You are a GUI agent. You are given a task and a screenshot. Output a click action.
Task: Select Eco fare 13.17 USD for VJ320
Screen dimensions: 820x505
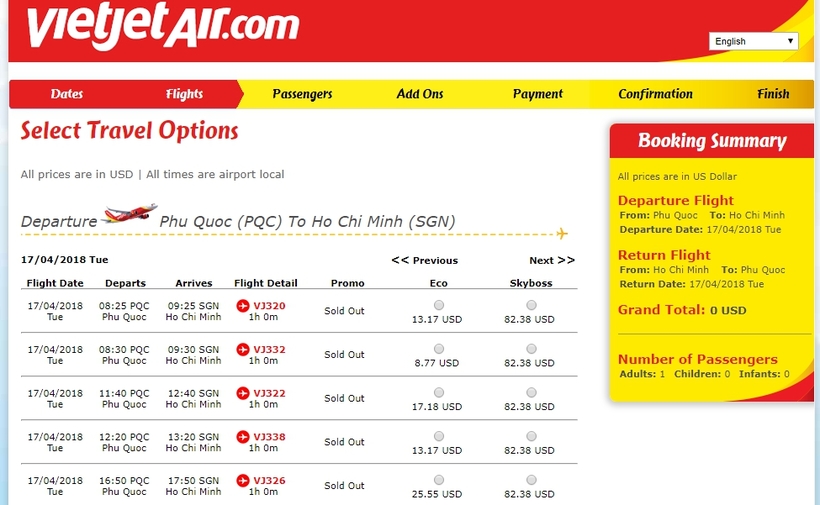(x=439, y=305)
